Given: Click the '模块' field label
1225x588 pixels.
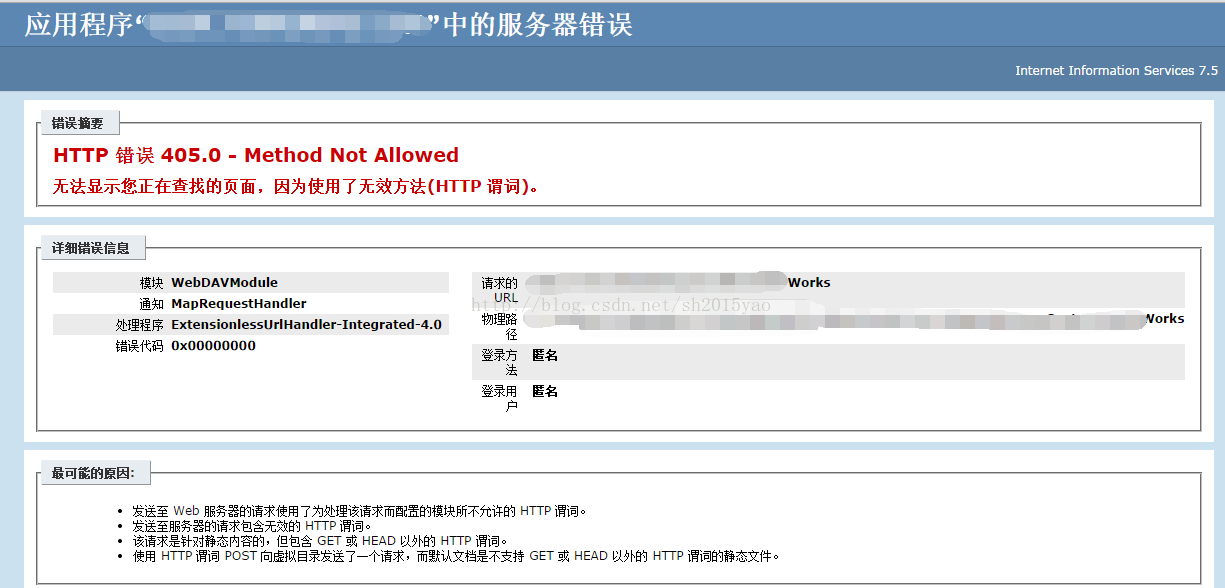Looking at the screenshot, I should click(151, 283).
